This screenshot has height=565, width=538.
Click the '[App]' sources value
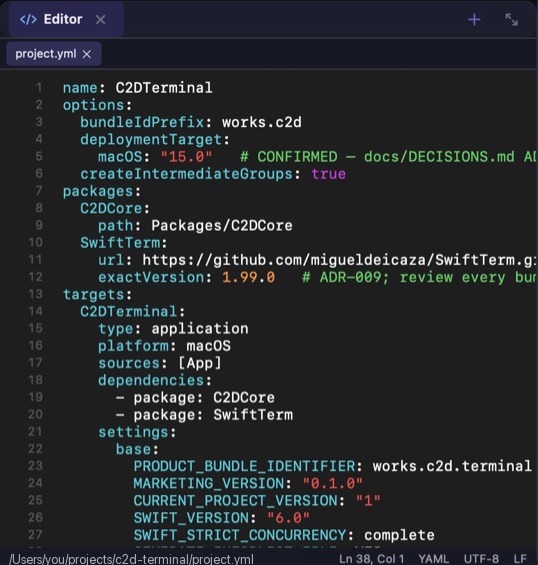click(x=200, y=363)
